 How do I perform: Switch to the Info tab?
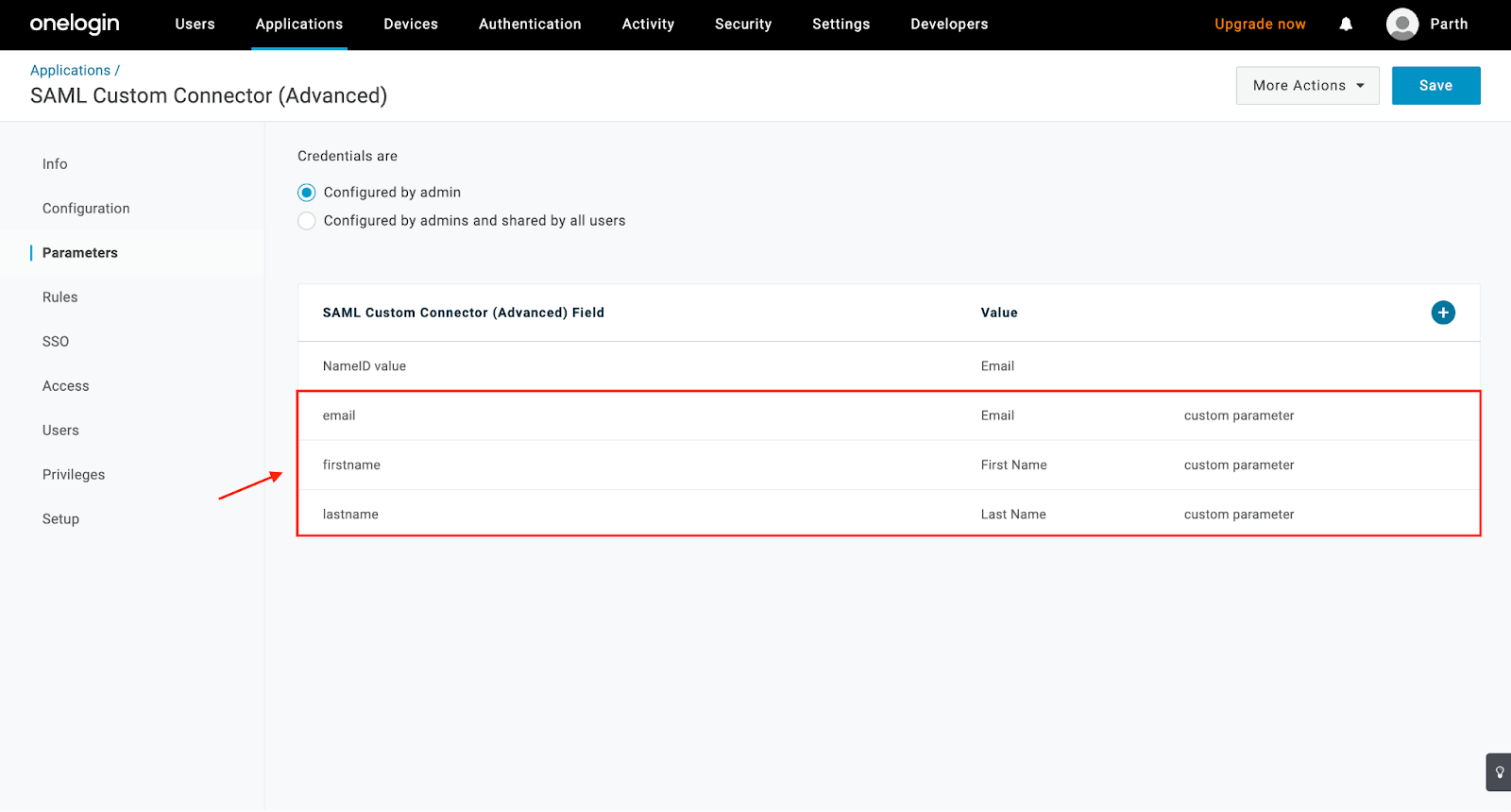pyautogui.click(x=55, y=164)
